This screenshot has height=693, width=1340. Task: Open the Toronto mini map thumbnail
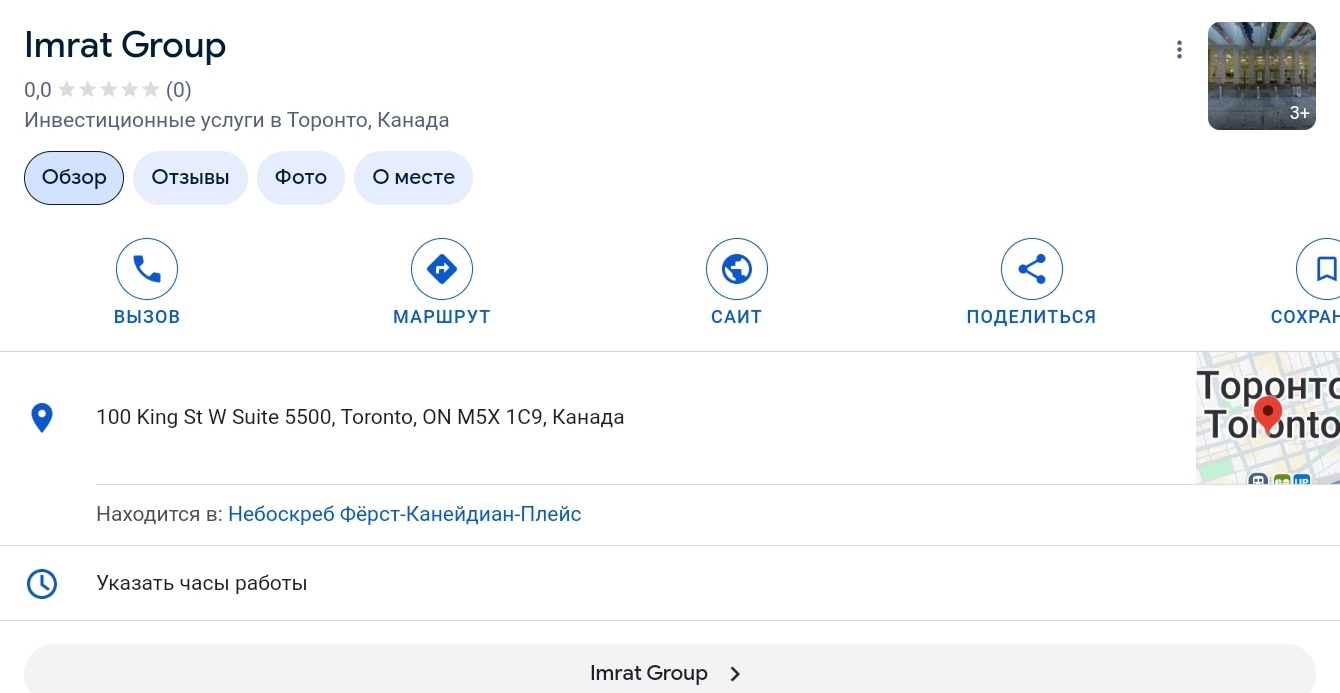[x=1268, y=418]
